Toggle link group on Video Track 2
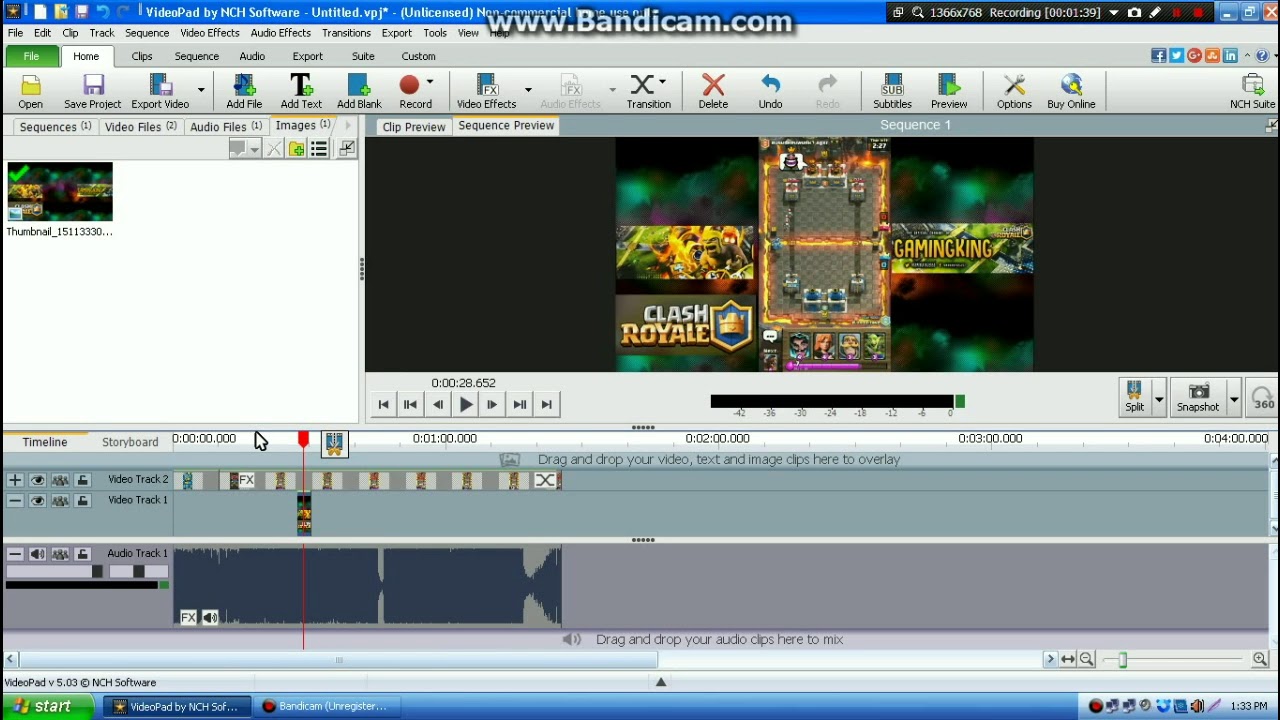The height and width of the screenshot is (720, 1280). pos(60,480)
